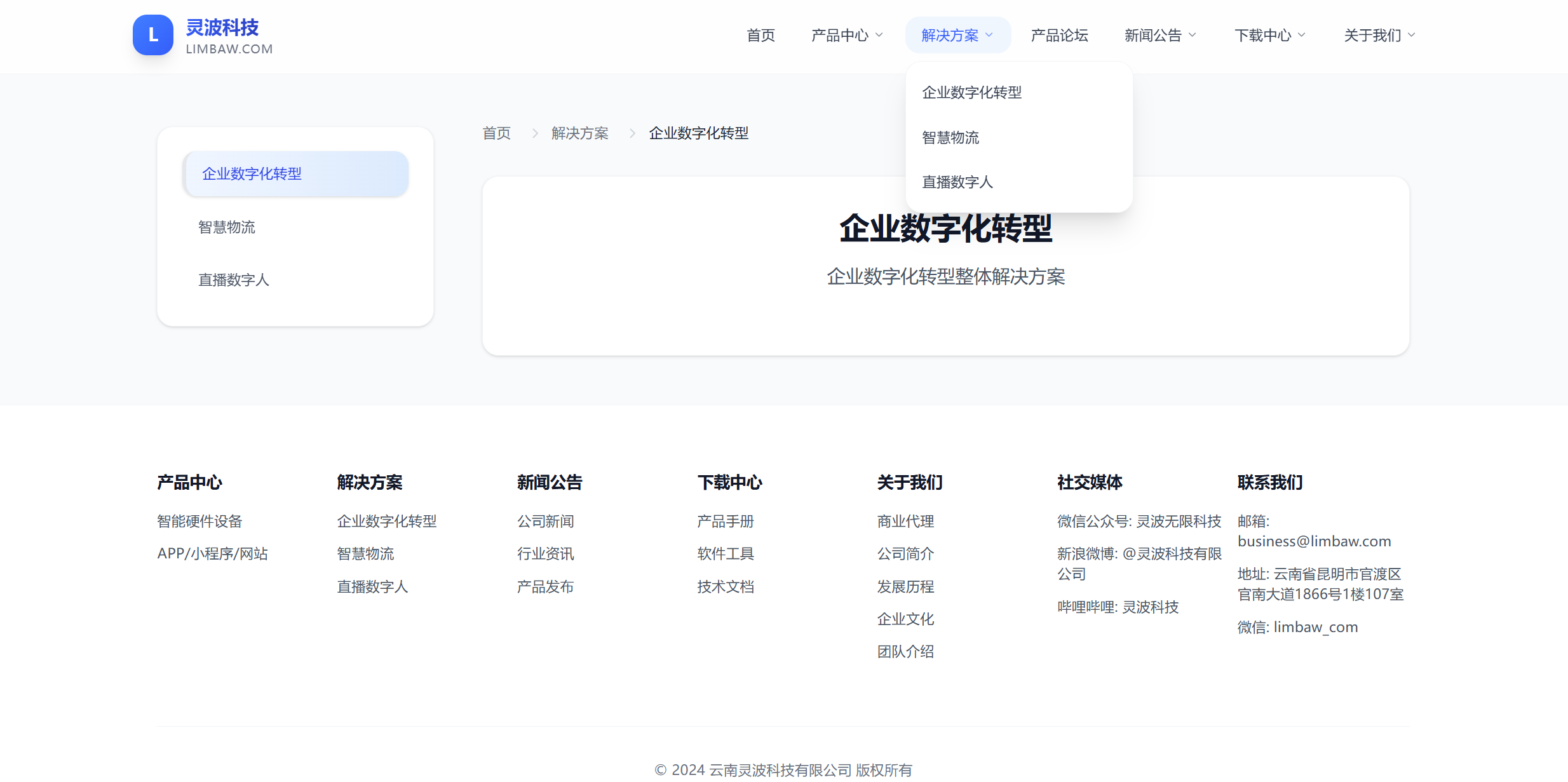The width and height of the screenshot is (1568, 782).
Task: Click 解决方案 breadcrumb link
Action: click(x=579, y=133)
